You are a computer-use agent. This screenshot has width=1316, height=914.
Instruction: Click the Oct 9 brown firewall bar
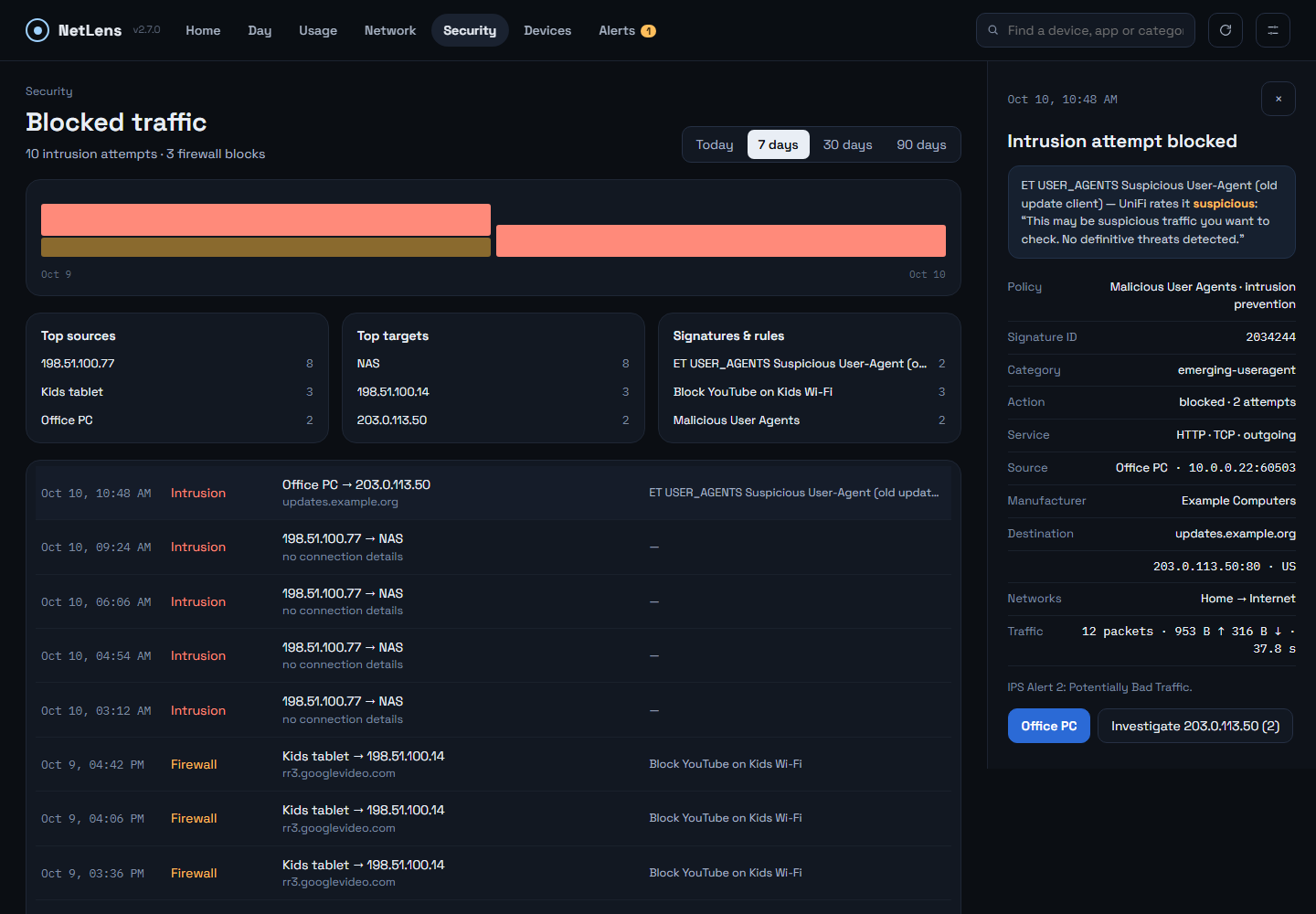(x=266, y=247)
